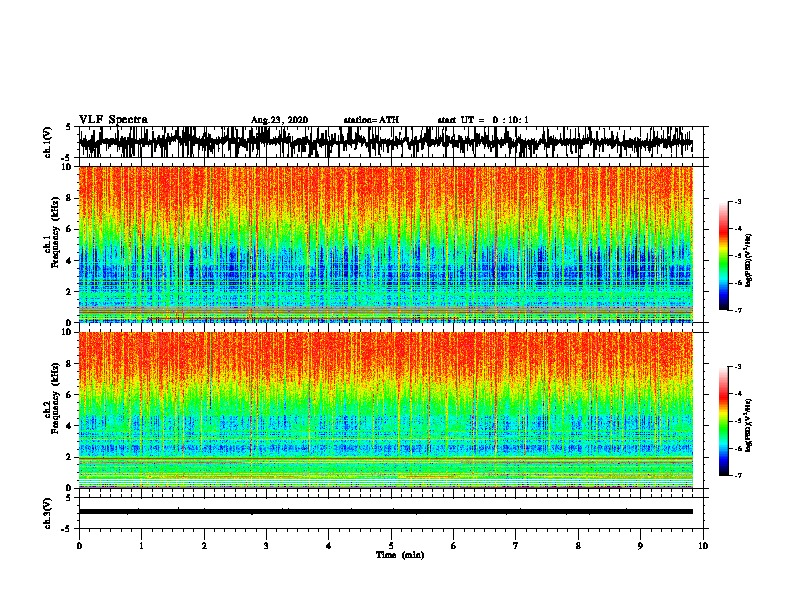Click the ch.1 voltage waveform panel
The height and width of the screenshot is (612, 792).
390,142
